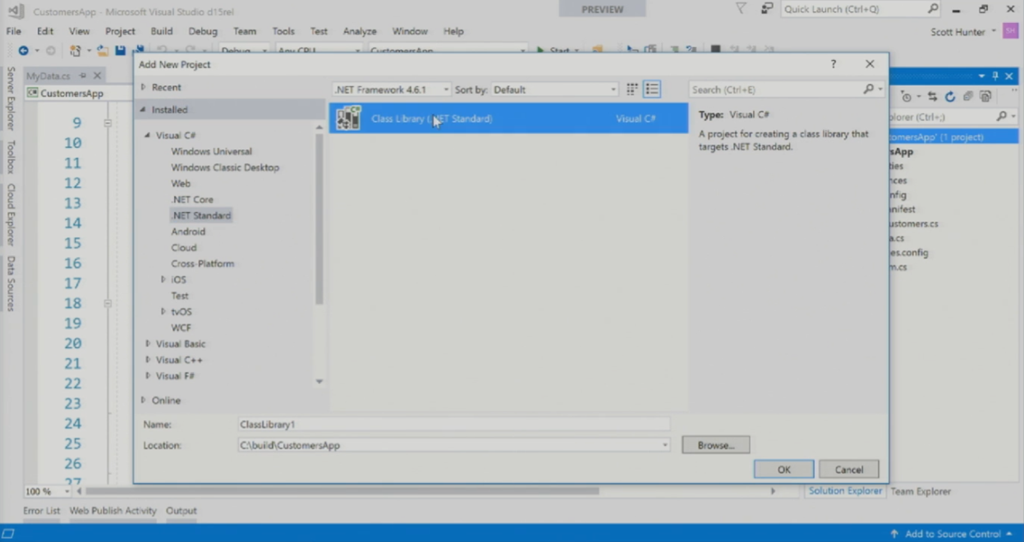Image resolution: width=1024 pixels, height=542 pixels.
Task: Switch template list to small icons view
Action: tap(632, 89)
